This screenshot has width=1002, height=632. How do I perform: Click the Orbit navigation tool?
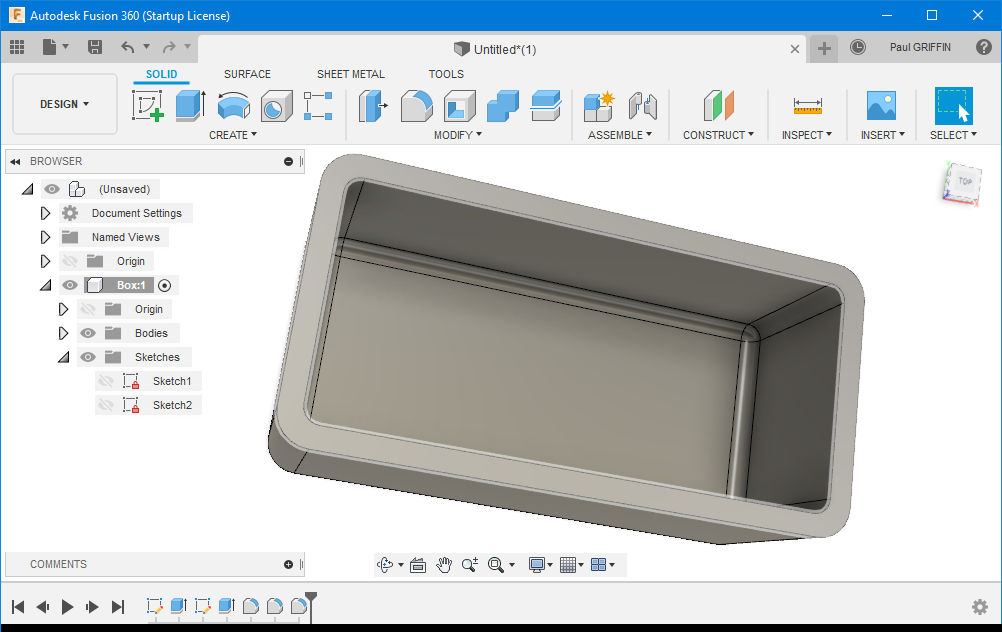(x=385, y=564)
